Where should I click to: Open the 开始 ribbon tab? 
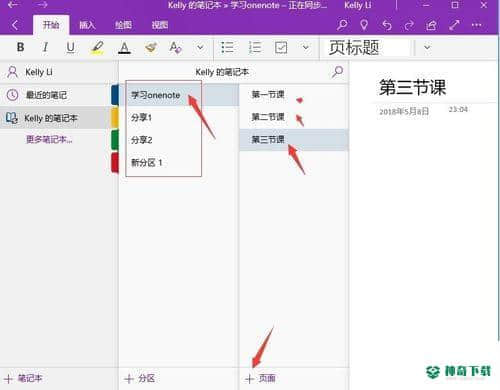(51, 25)
